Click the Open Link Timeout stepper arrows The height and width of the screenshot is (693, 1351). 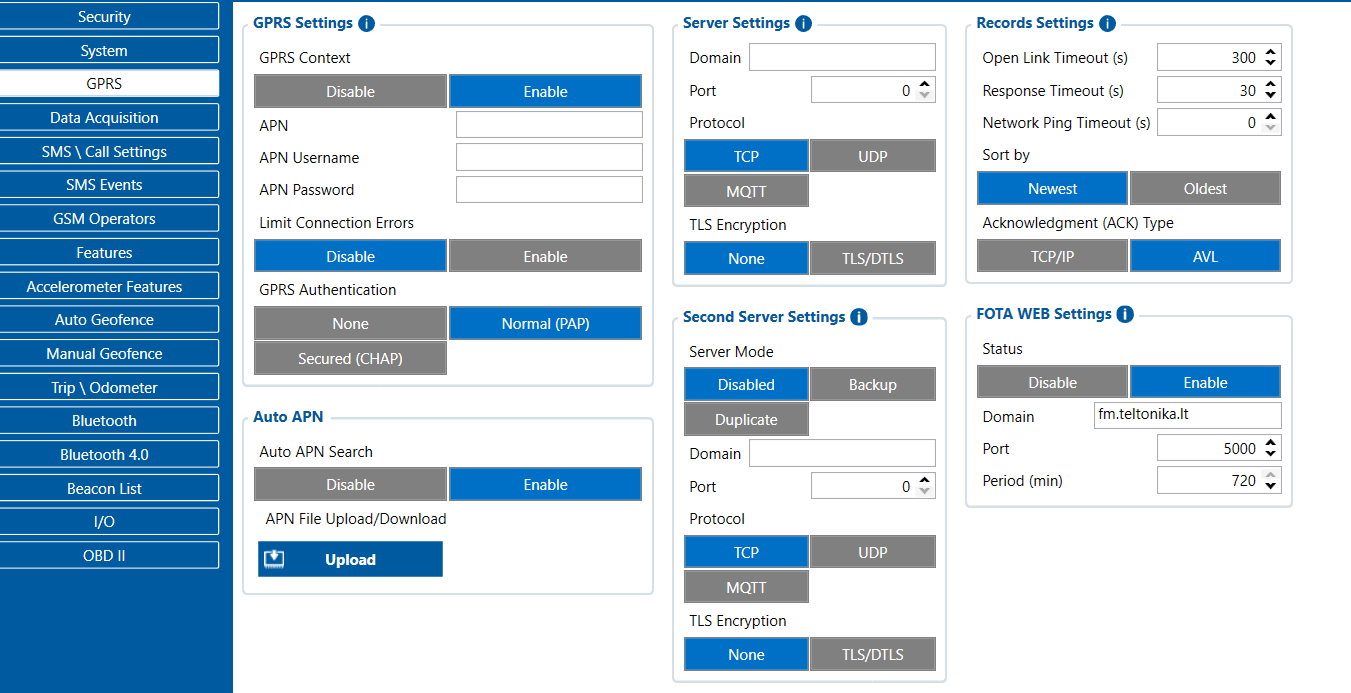point(1270,58)
